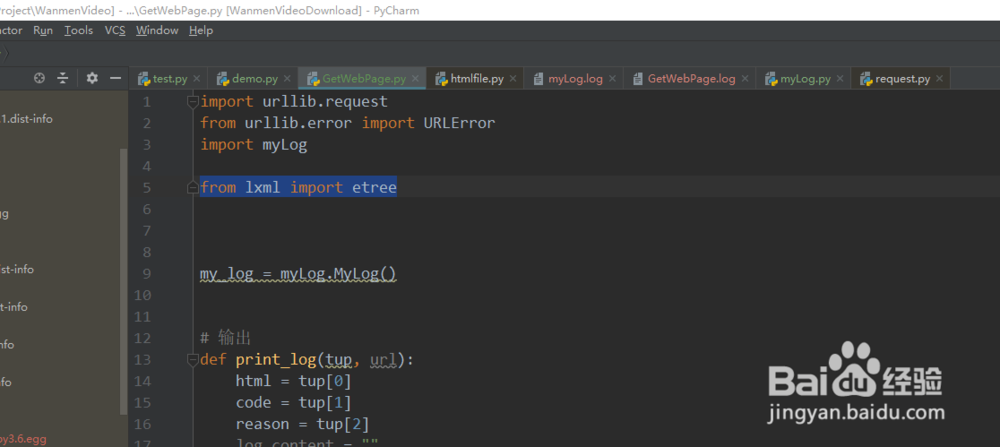Close the request.py tab
The image size is (1000, 447).
click(939, 79)
